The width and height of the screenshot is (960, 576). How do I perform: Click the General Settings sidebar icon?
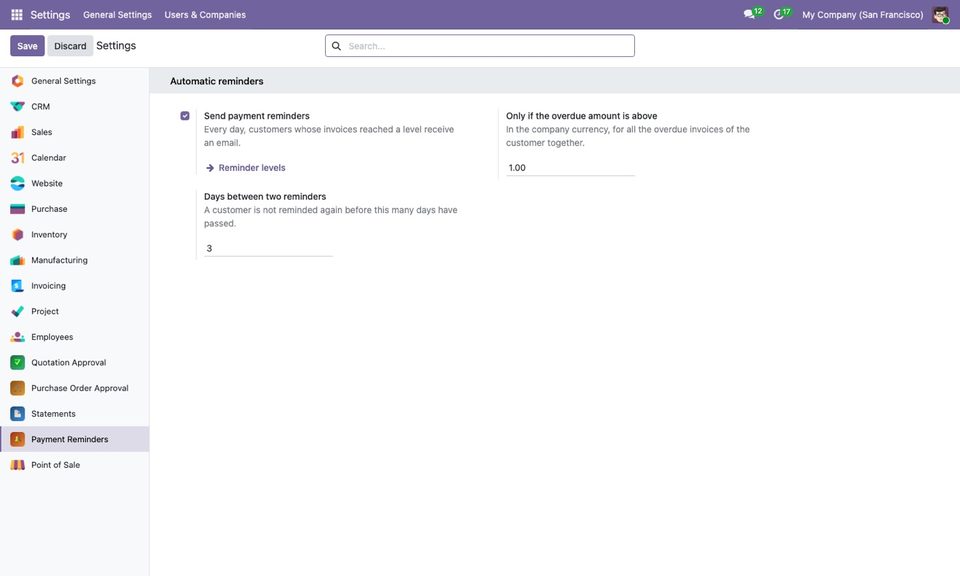(x=18, y=81)
